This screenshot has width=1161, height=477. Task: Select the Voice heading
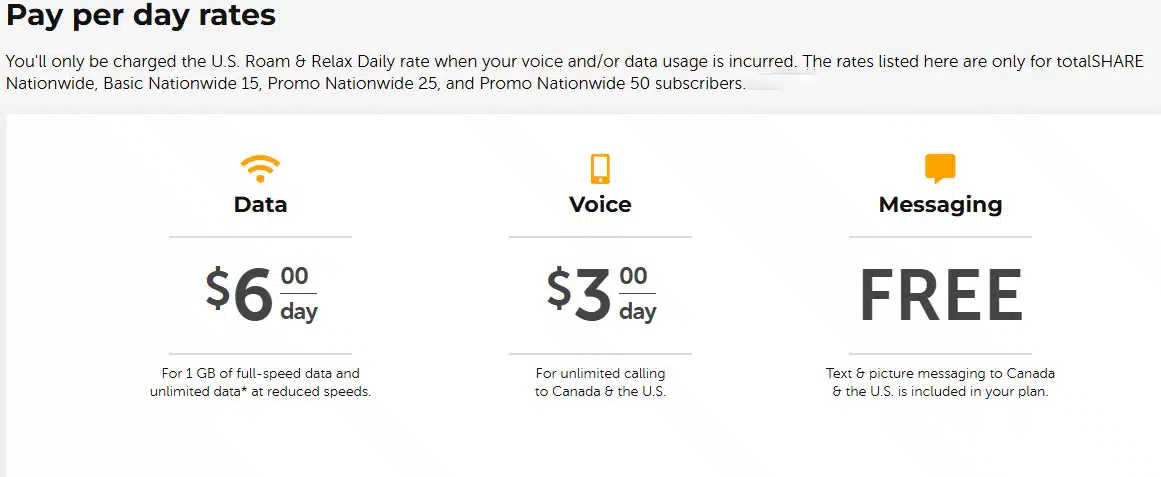tap(600, 204)
